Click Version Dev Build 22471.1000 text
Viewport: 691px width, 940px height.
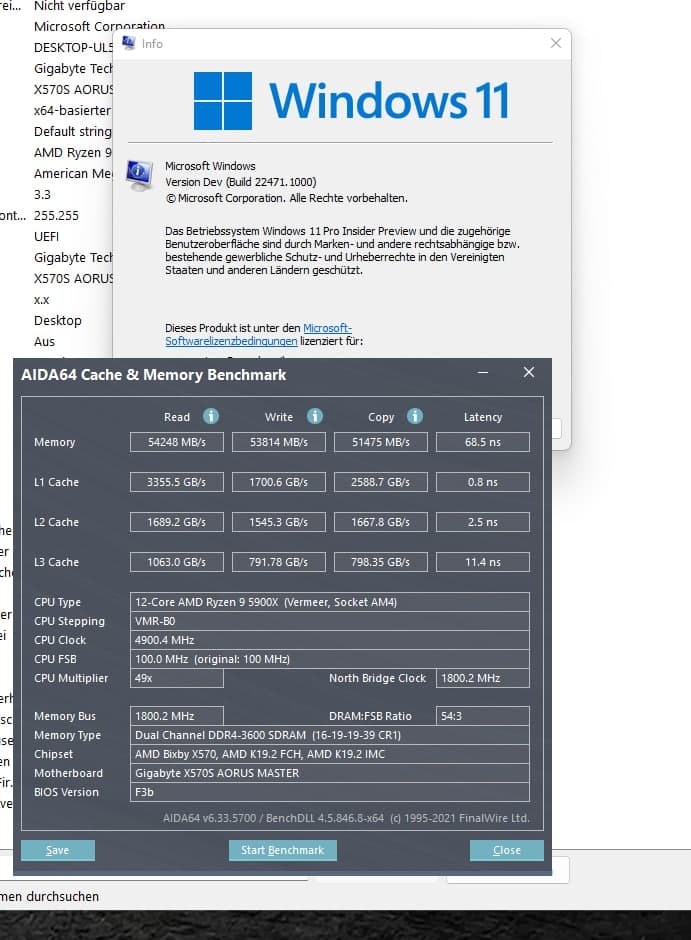[240, 182]
